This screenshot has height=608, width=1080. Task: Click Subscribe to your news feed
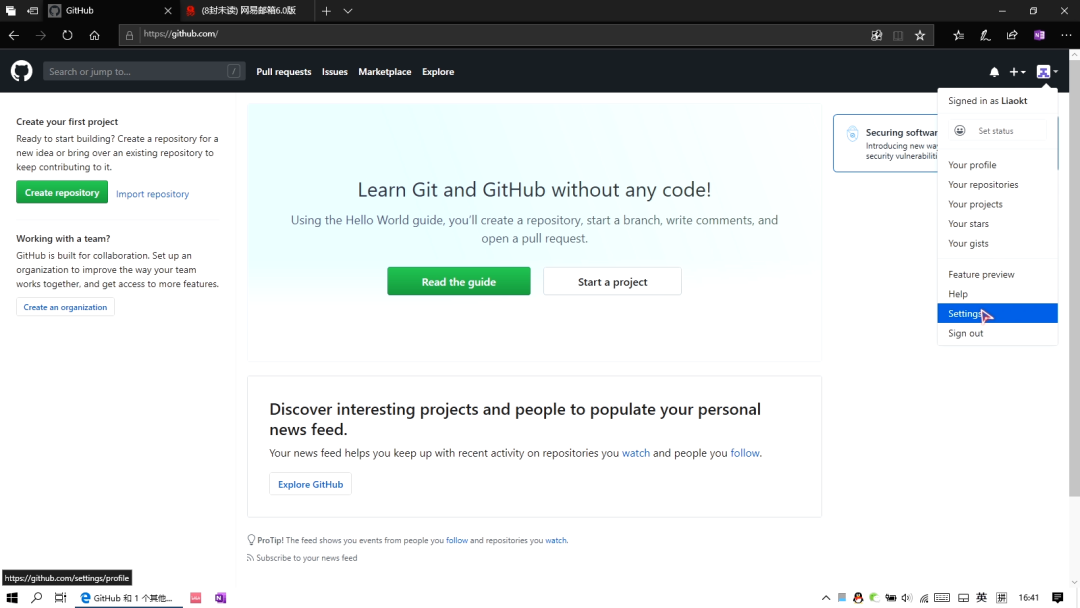[x=307, y=558]
